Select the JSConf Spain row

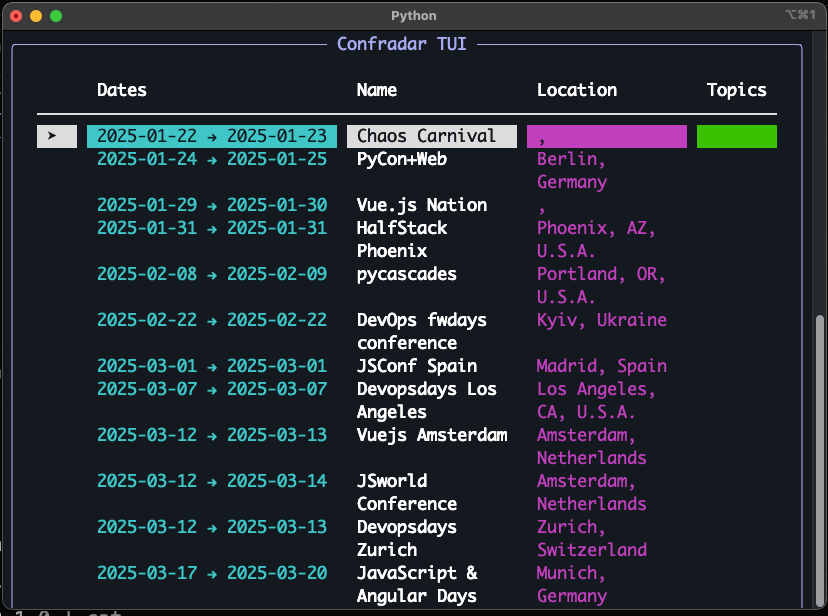click(407, 366)
